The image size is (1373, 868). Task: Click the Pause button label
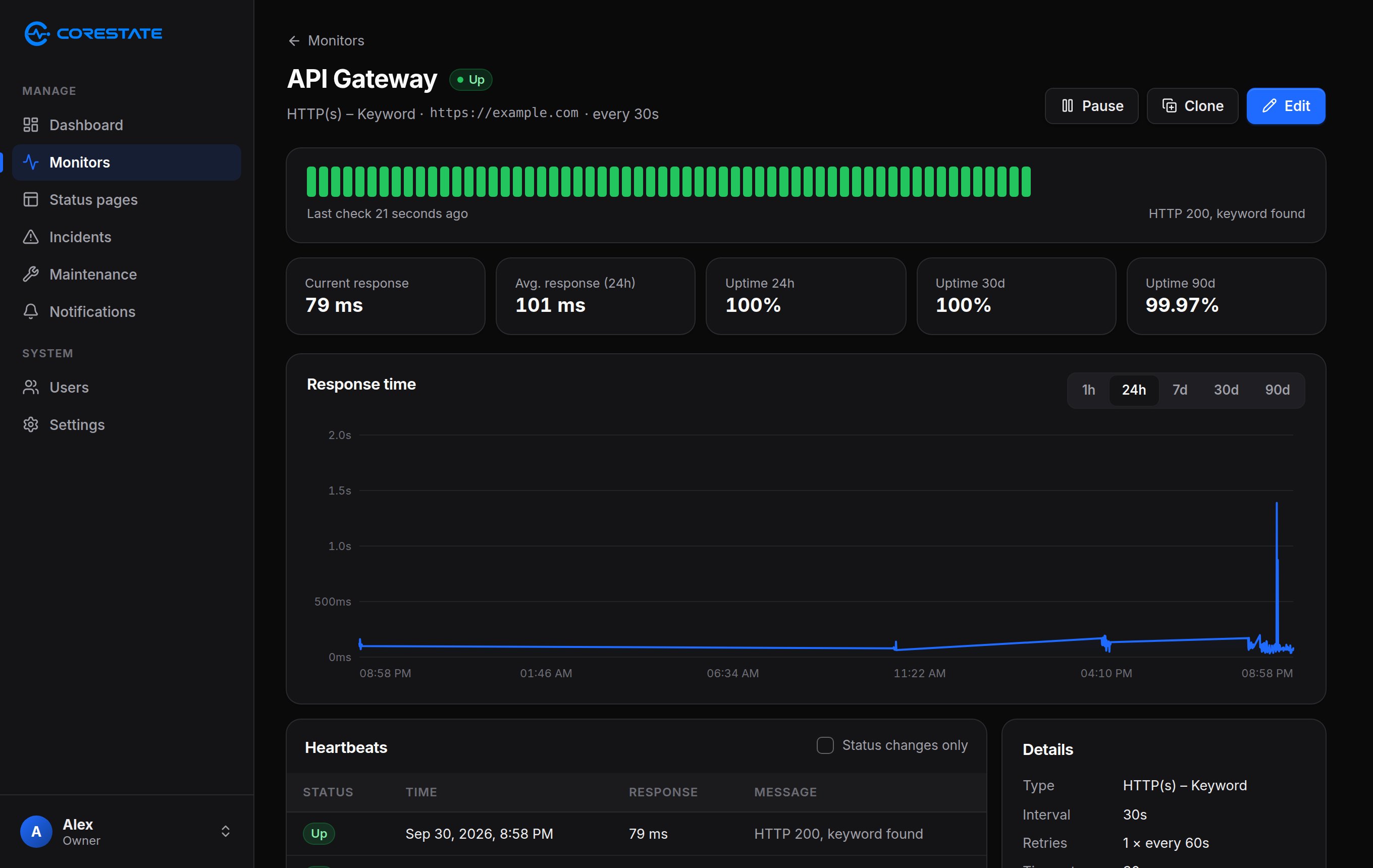click(1103, 106)
